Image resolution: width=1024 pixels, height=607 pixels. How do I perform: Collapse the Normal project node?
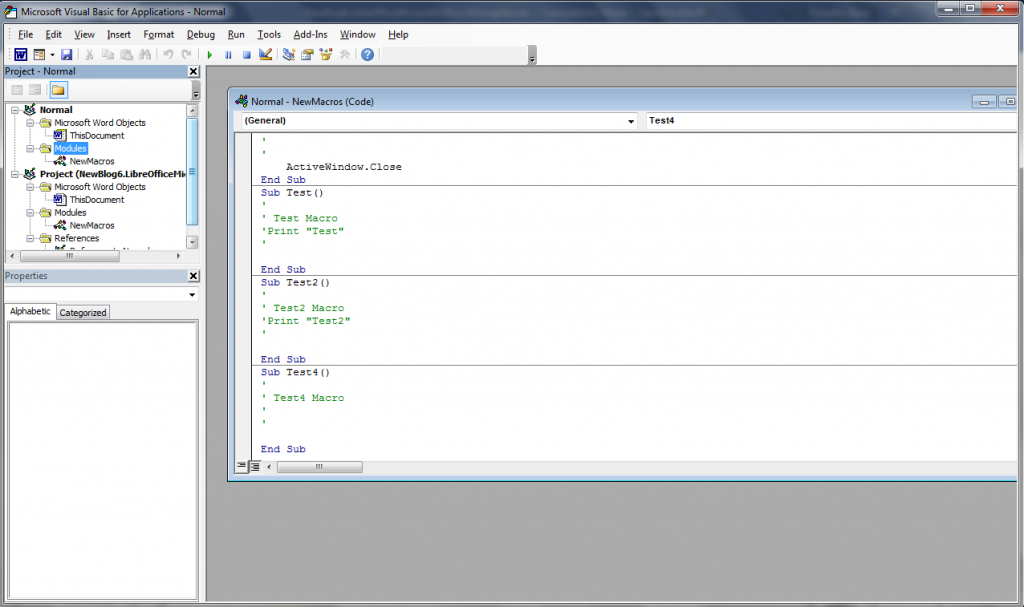click(14, 110)
